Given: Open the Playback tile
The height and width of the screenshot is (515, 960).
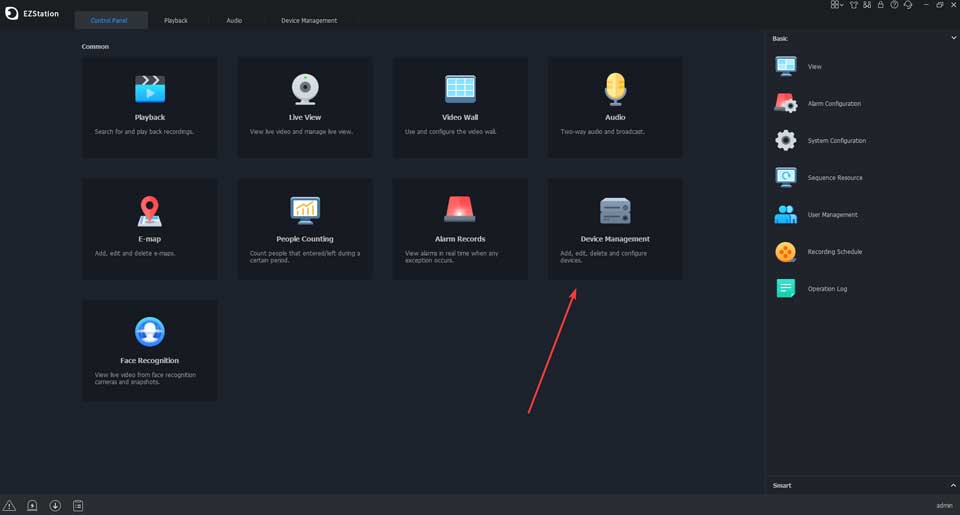Looking at the screenshot, I should click(149, 107).
